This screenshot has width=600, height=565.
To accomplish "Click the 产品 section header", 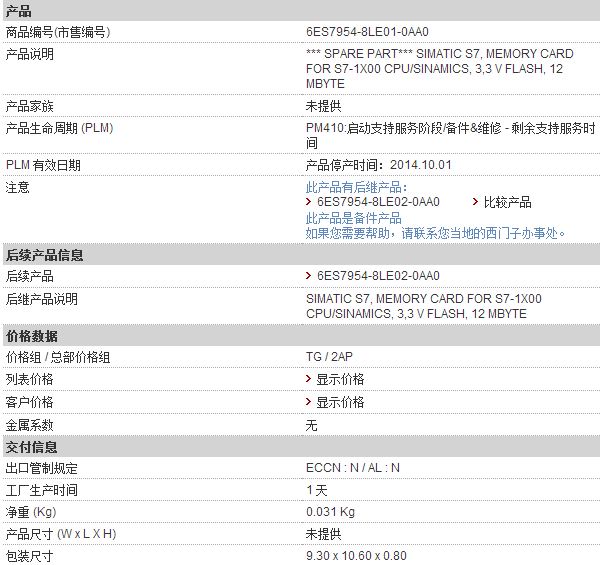I will (x=302, y=11).
